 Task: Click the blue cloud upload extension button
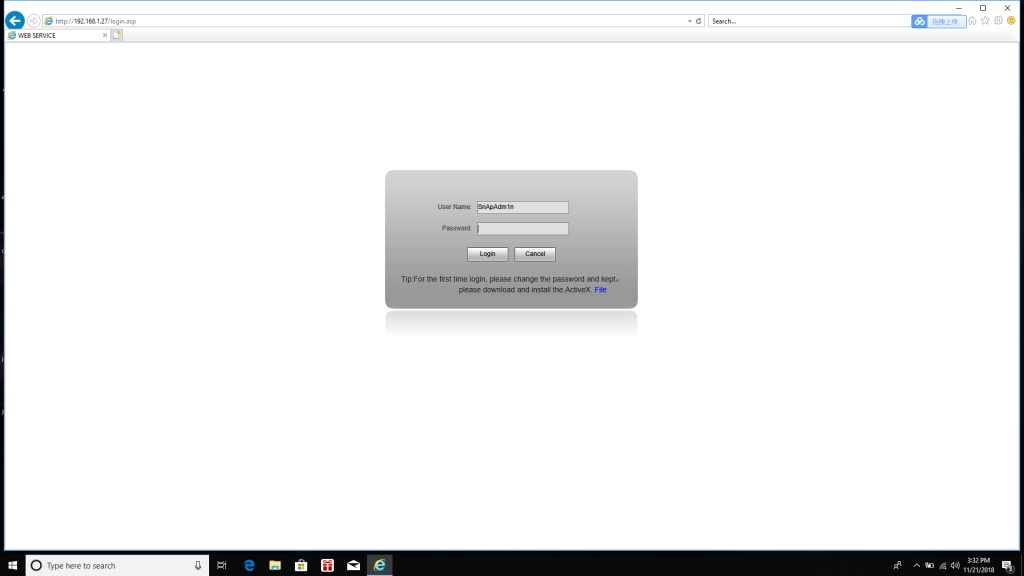coord(938,22)
